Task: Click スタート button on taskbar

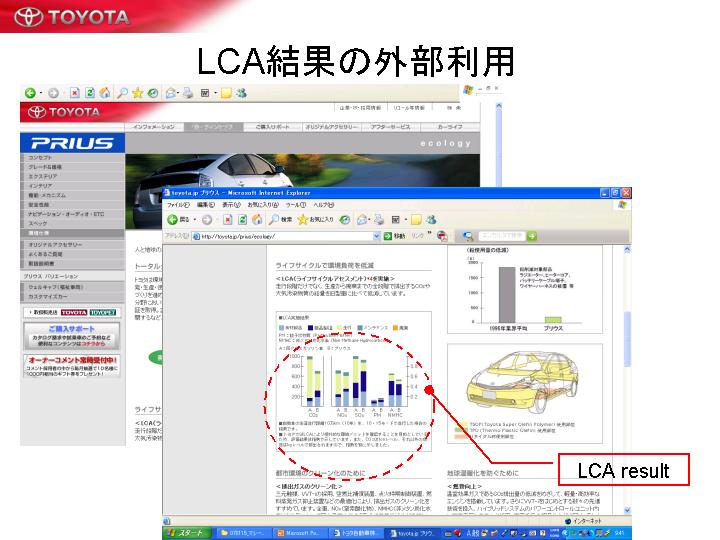Action: (x=187, y=533)
